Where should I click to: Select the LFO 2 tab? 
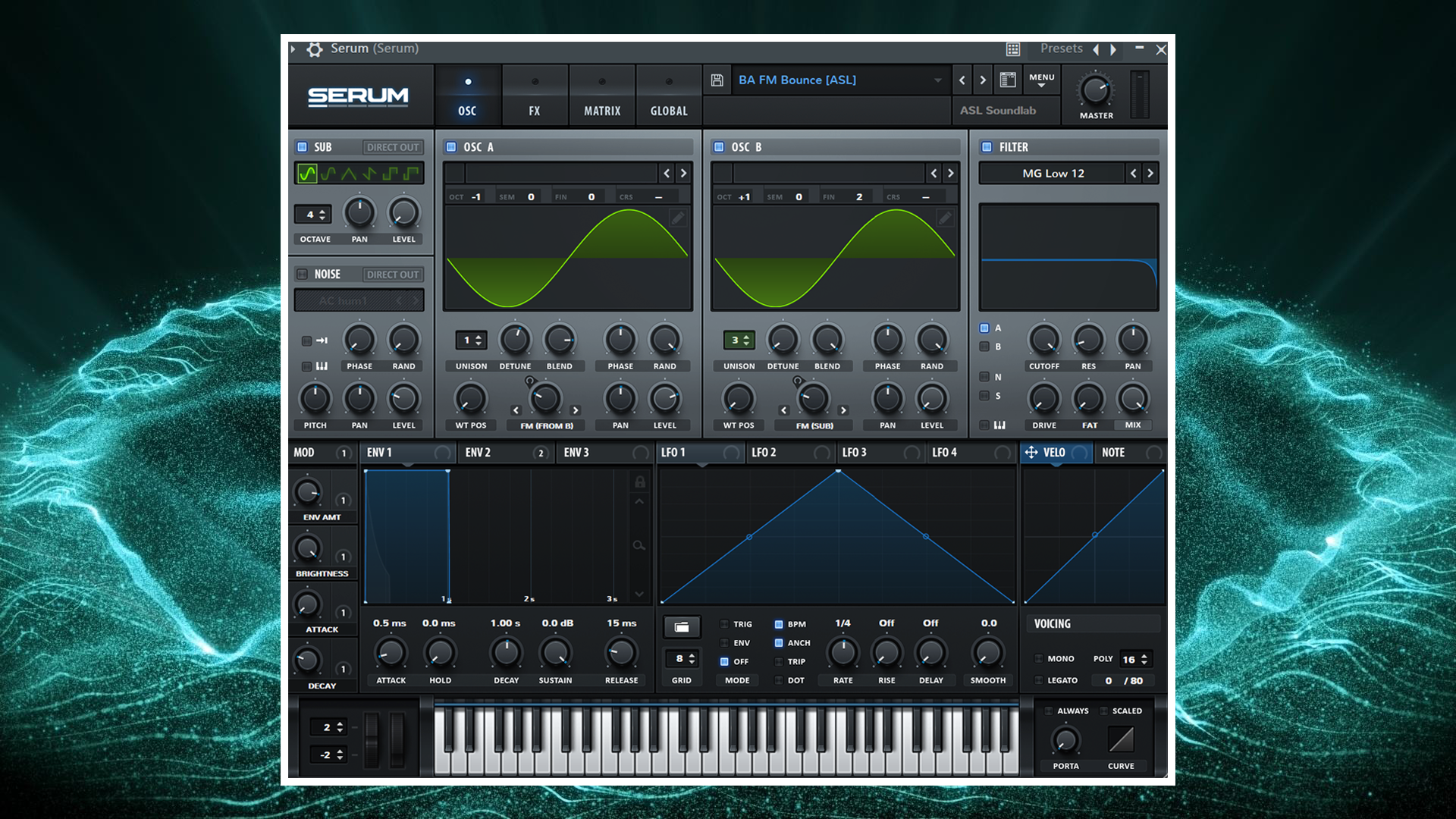(x=789, y=453)
